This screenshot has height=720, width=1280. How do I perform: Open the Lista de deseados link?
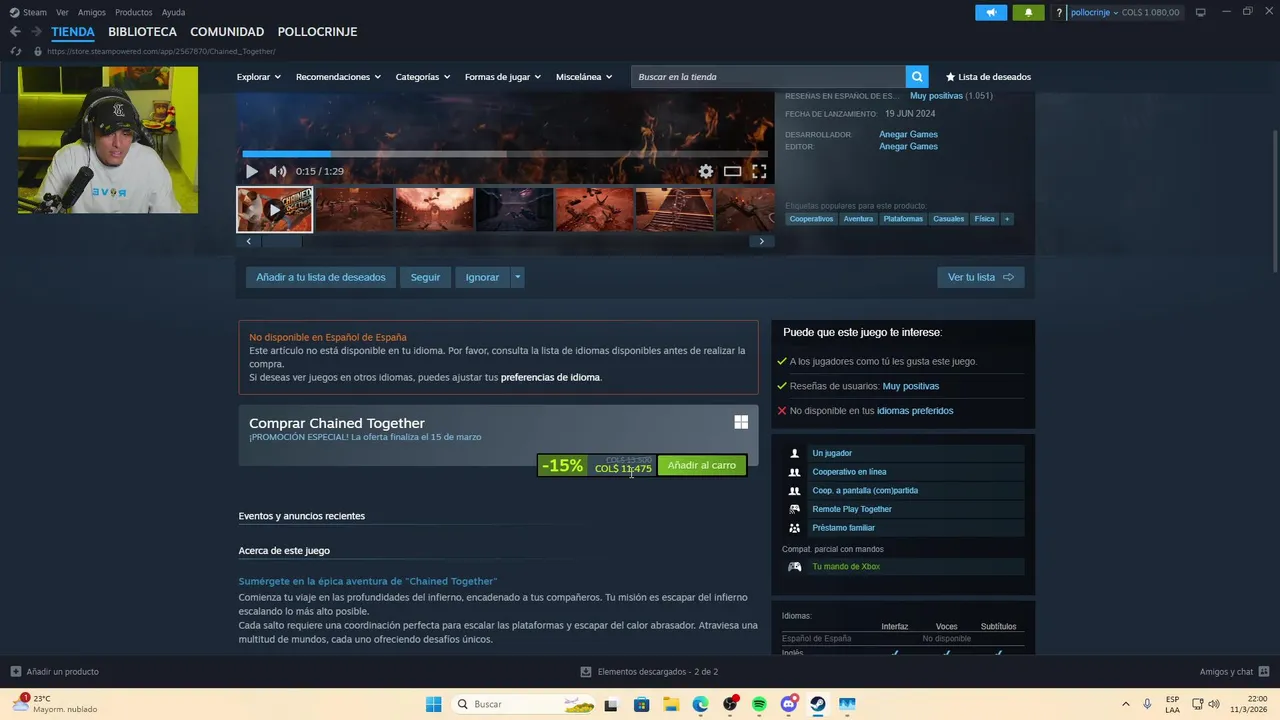coord(988,77)
